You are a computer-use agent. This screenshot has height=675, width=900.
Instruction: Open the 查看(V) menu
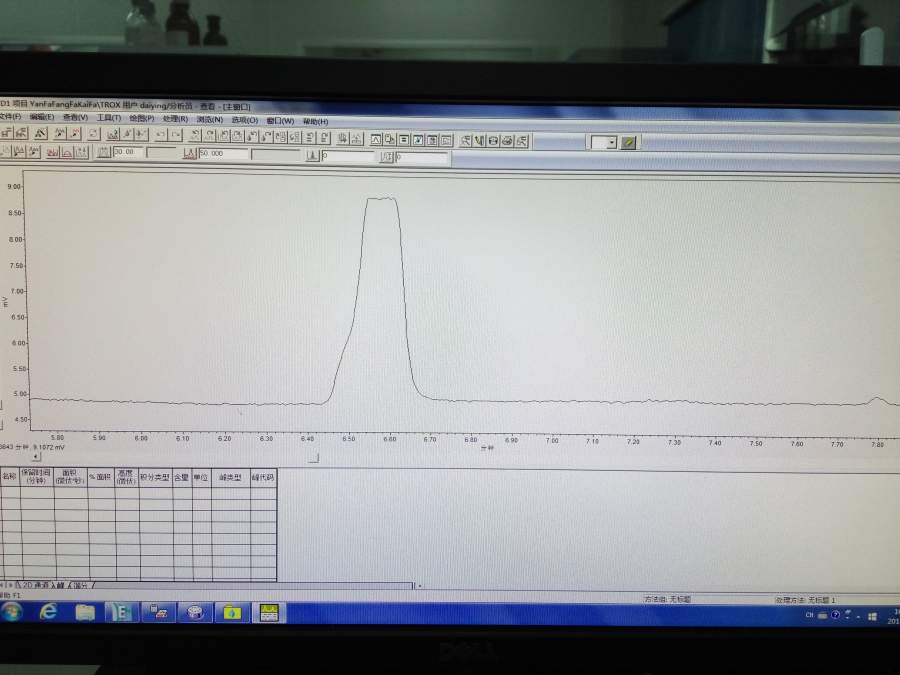75,117
